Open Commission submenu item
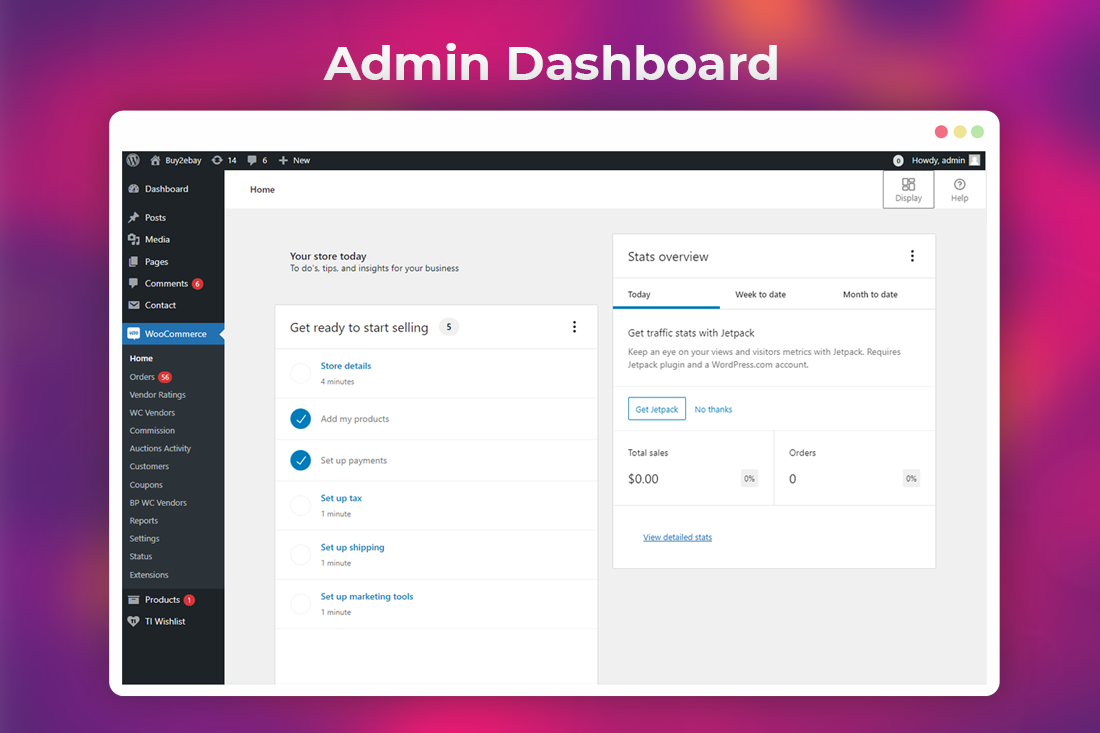 [x=152, y=431]
